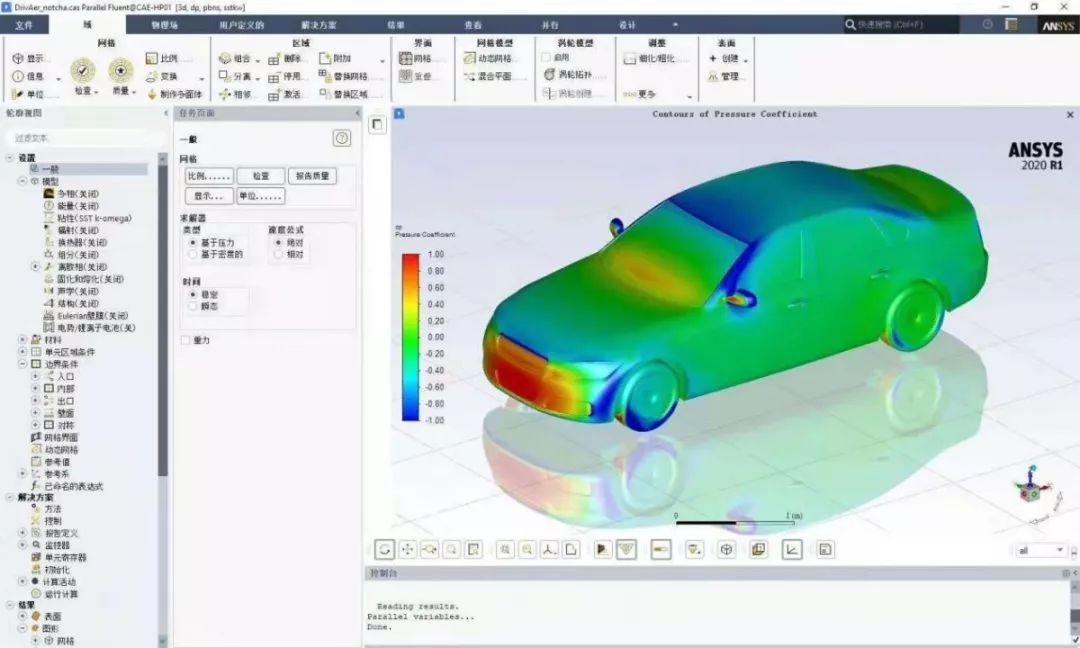Click the rotate view tool in graphics toolbar
1080x648 pixels.
point(384,549)
